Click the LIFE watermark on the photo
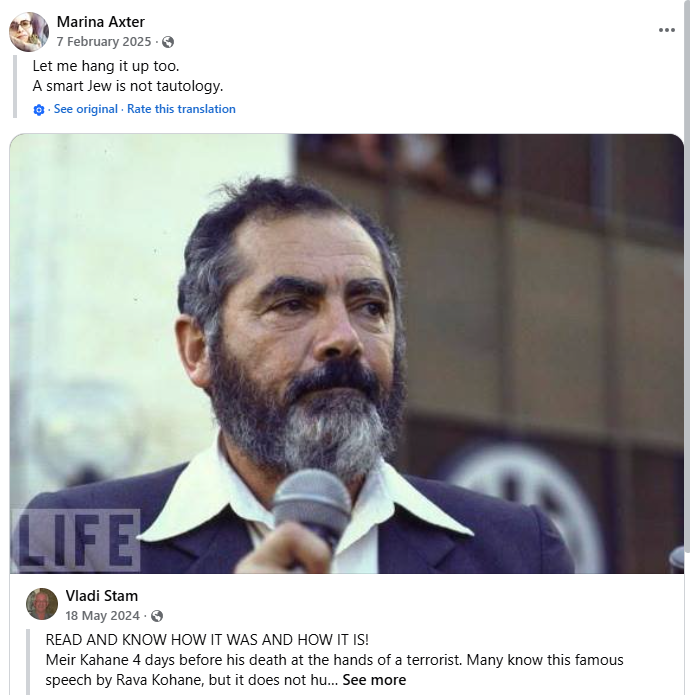This screenshot has width=690, height=695. [76, 540]
